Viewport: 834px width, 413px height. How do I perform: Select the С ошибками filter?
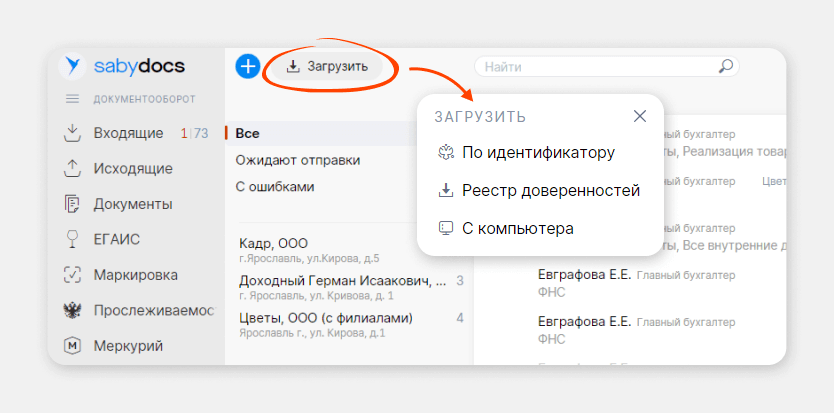coord(275,186)
